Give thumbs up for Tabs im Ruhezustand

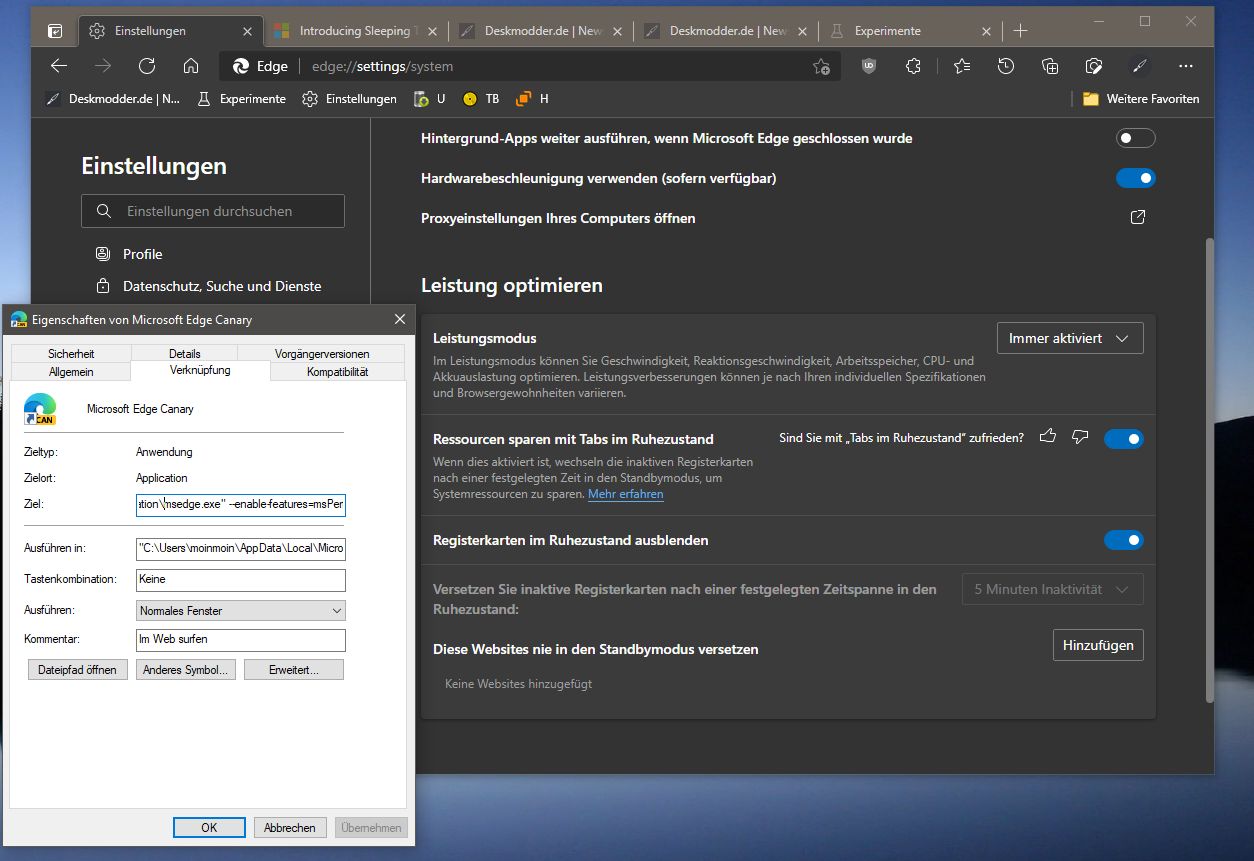[1048, 437]
